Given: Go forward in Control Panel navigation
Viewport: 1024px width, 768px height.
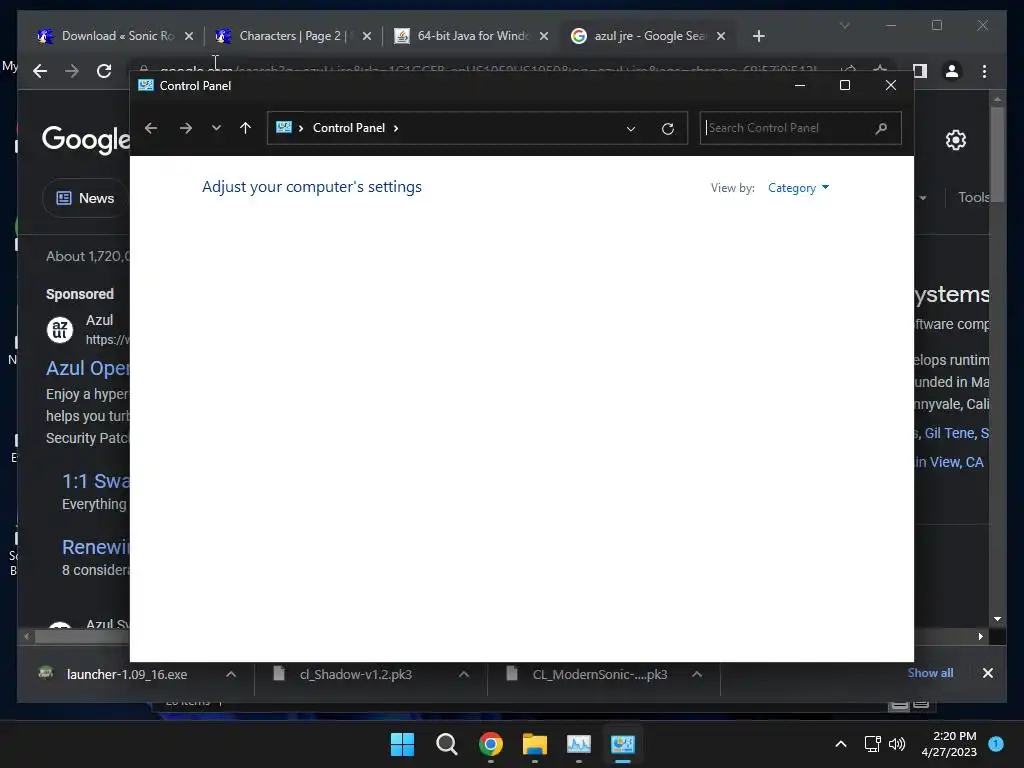Looking at the screenshot, I should pyautogui.click(x=185, y=128).
